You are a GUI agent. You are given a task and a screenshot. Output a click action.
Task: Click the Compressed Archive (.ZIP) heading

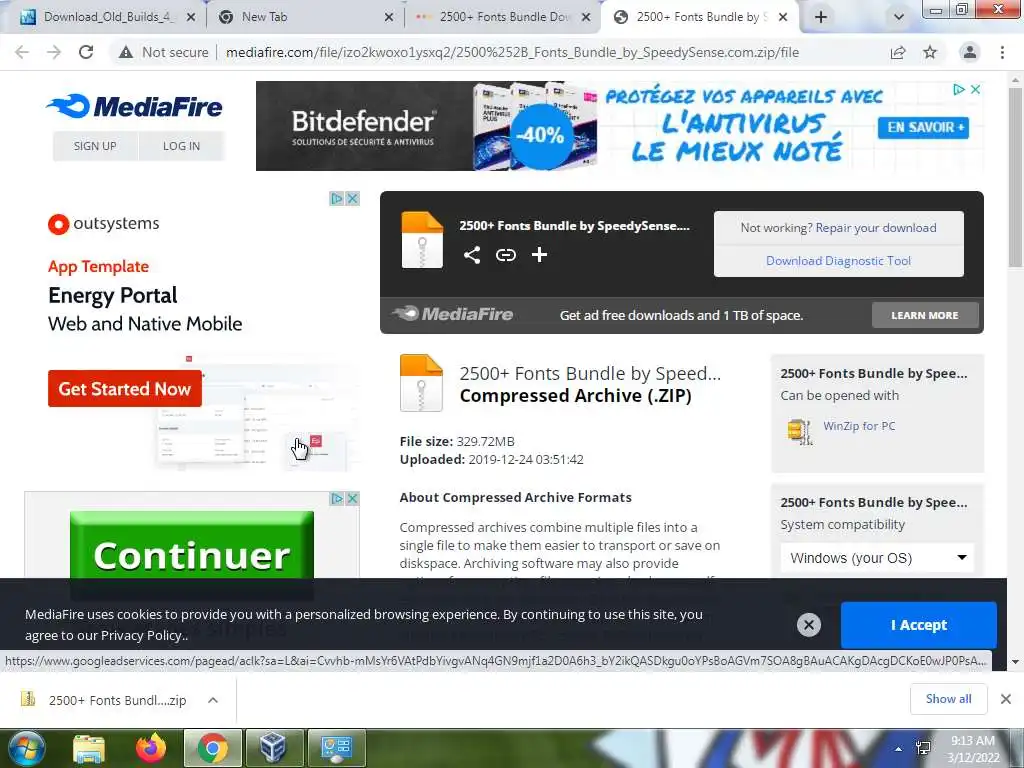click(575, 396)
